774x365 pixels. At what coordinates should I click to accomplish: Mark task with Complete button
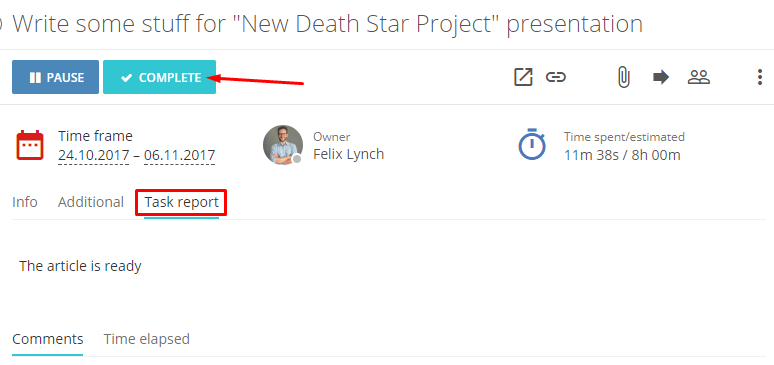(x=159, y=77)
